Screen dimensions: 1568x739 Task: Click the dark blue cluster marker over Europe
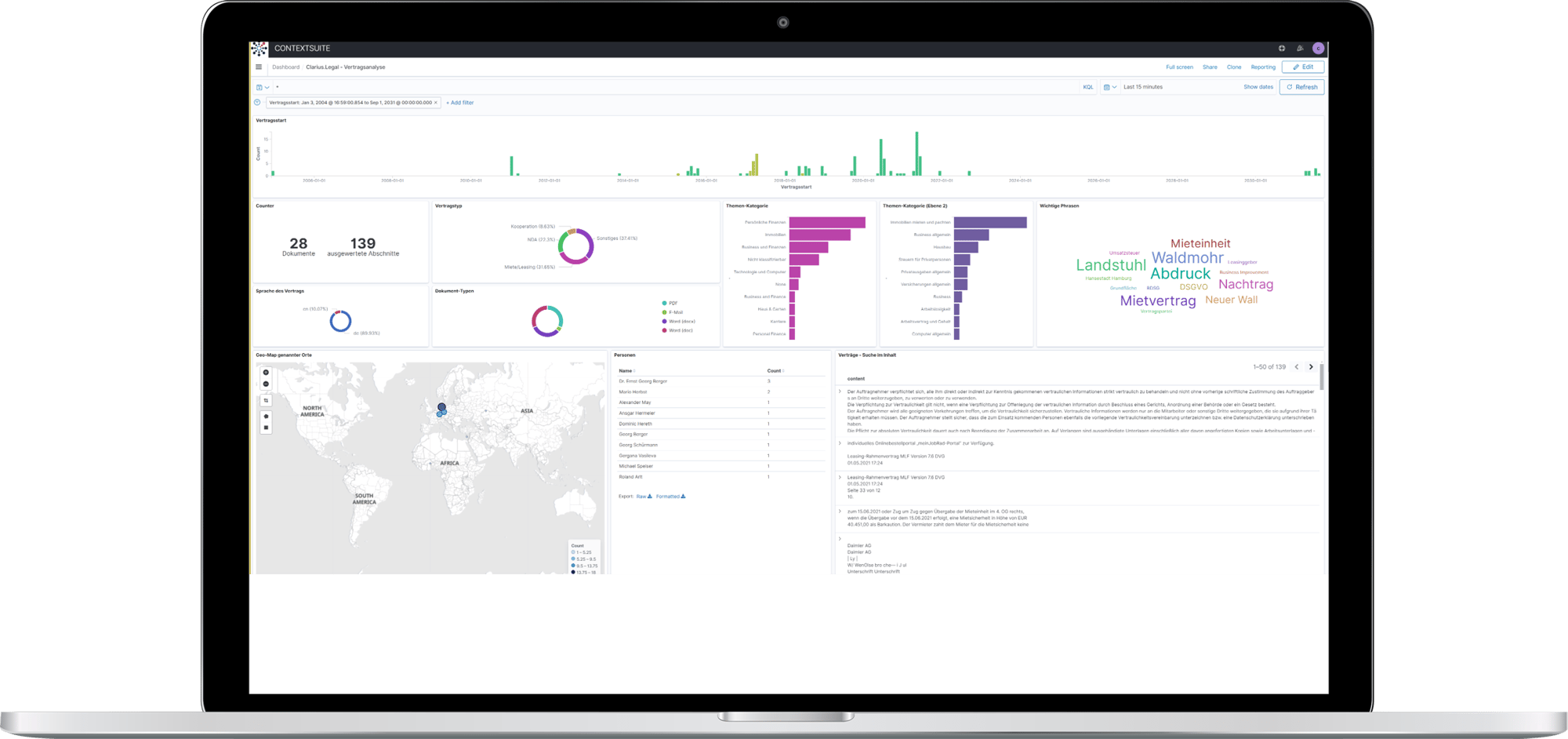point(442,408)
